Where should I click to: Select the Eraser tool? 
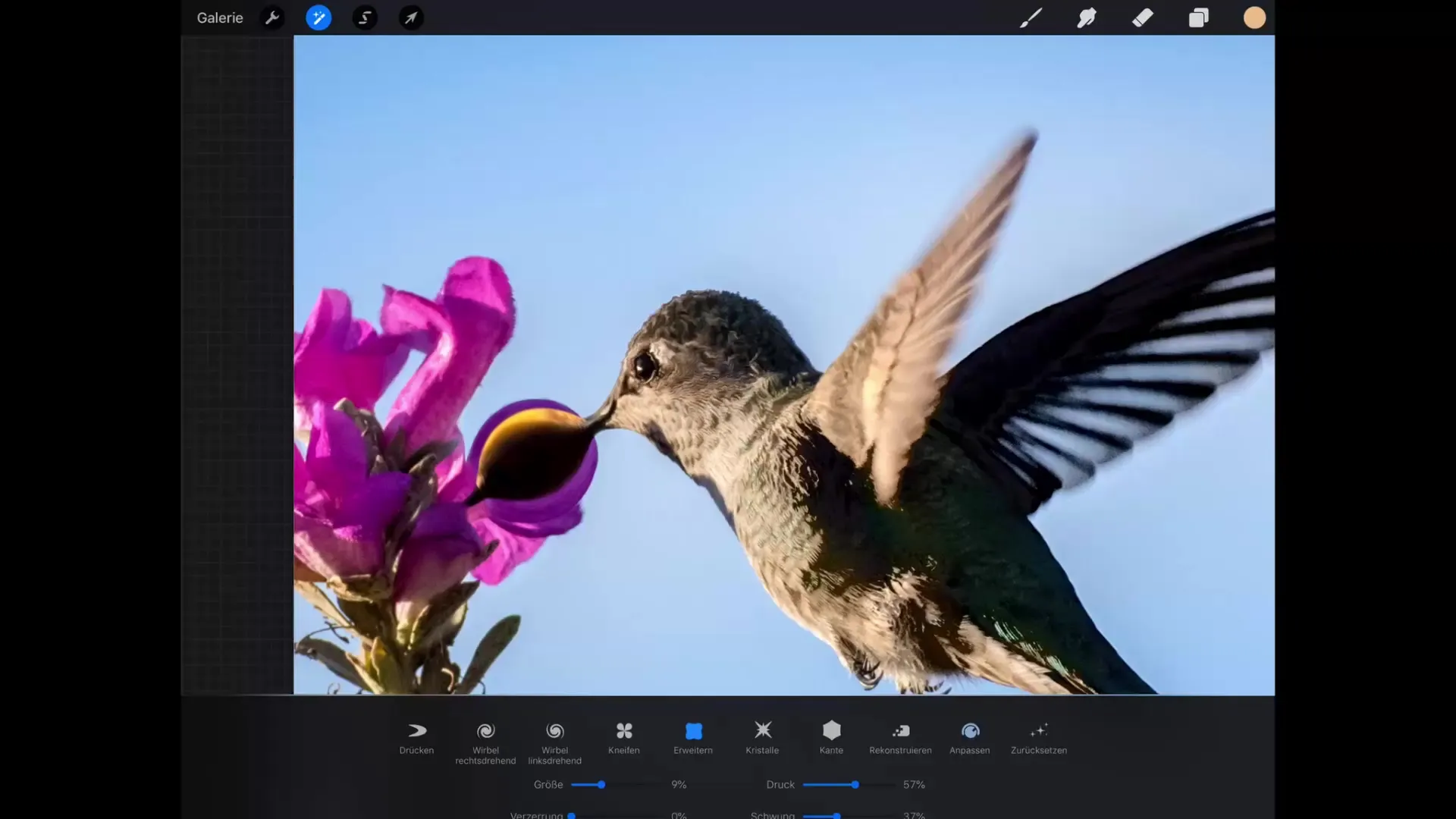(1143, 17)
